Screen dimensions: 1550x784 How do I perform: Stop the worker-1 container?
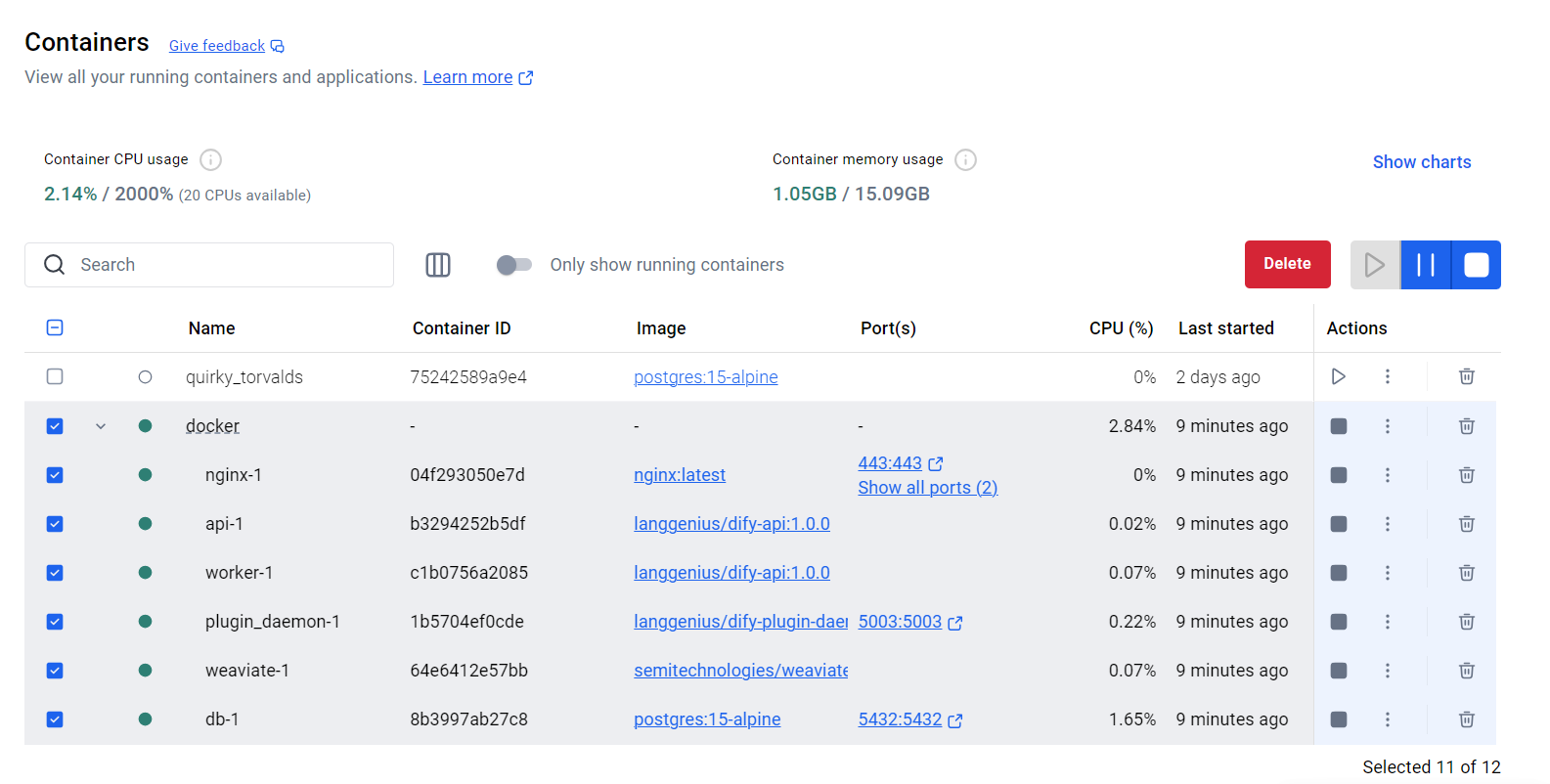tap(1339, 573)
